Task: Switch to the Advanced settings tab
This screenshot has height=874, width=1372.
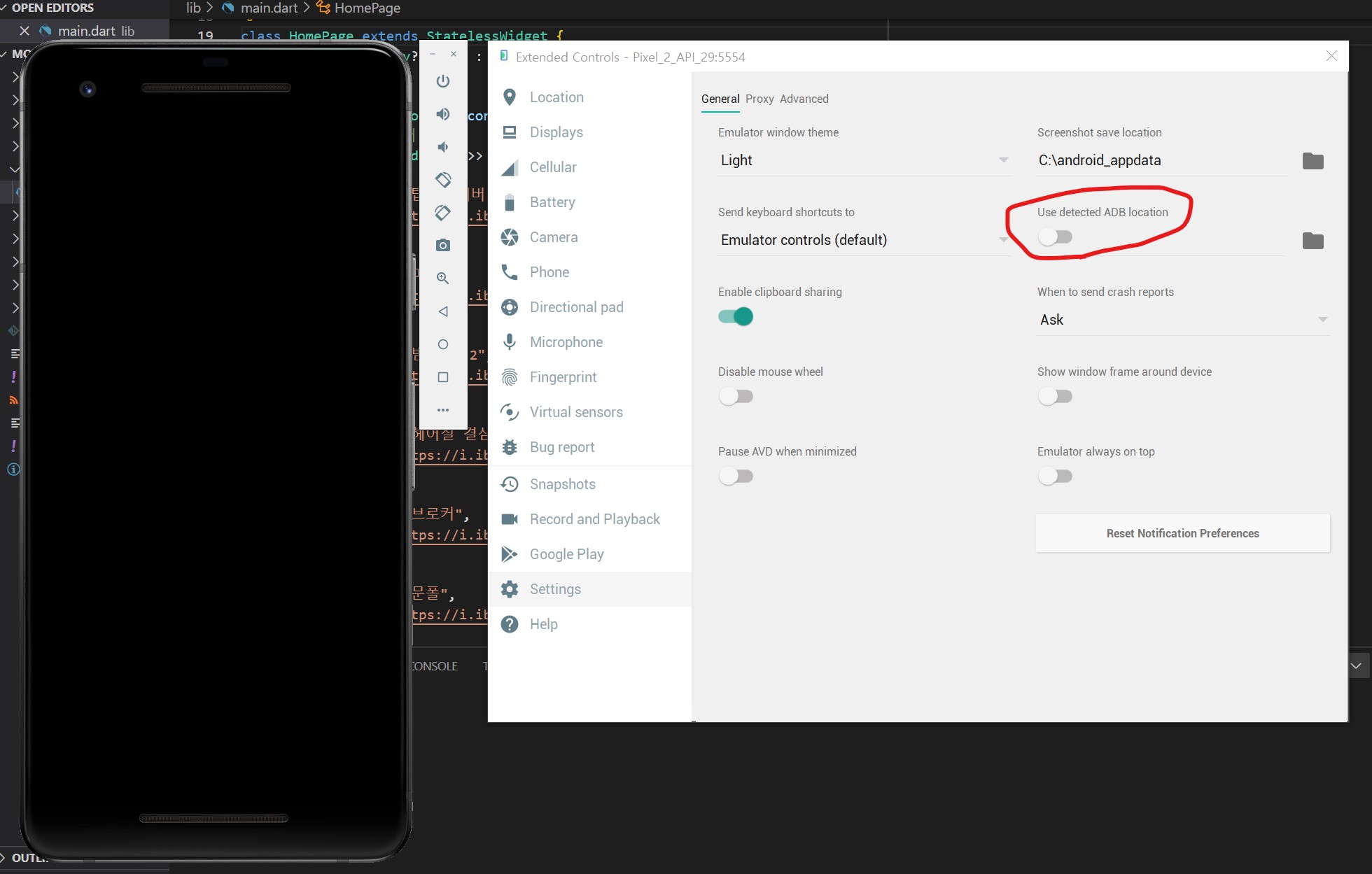Action: coord(804,99)
